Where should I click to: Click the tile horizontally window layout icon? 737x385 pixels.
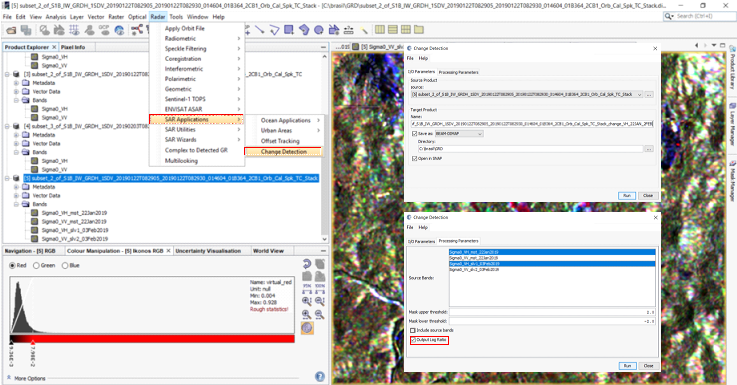[393, 30]
